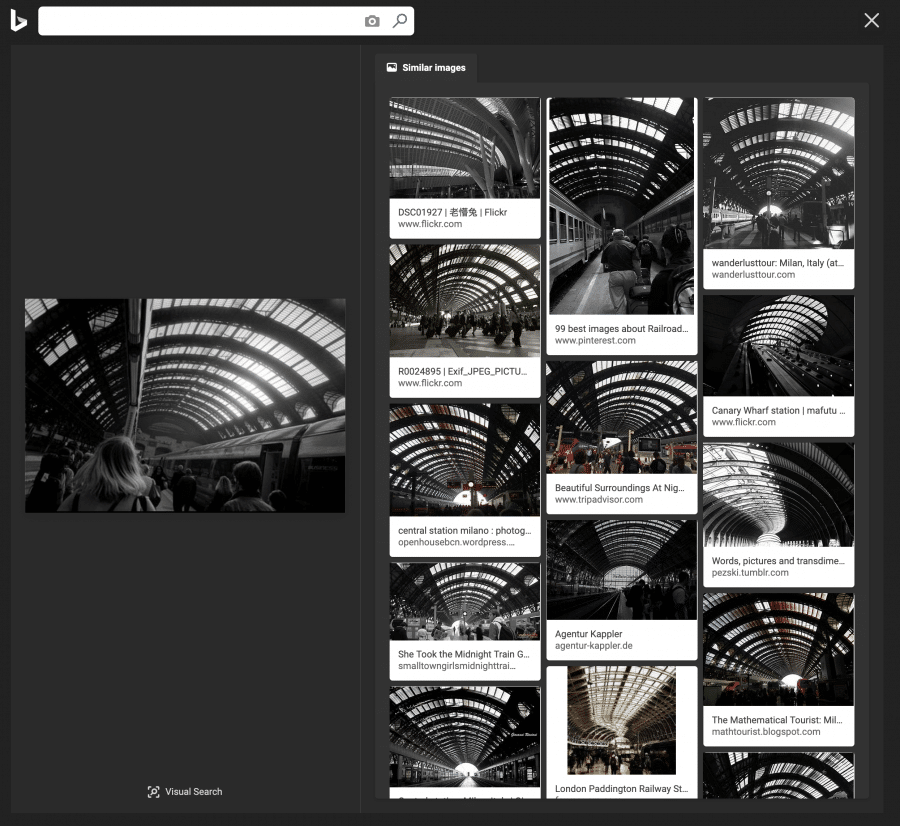Open the camera image search icon
Screen dimensions: 900x826
pos(372,21)
